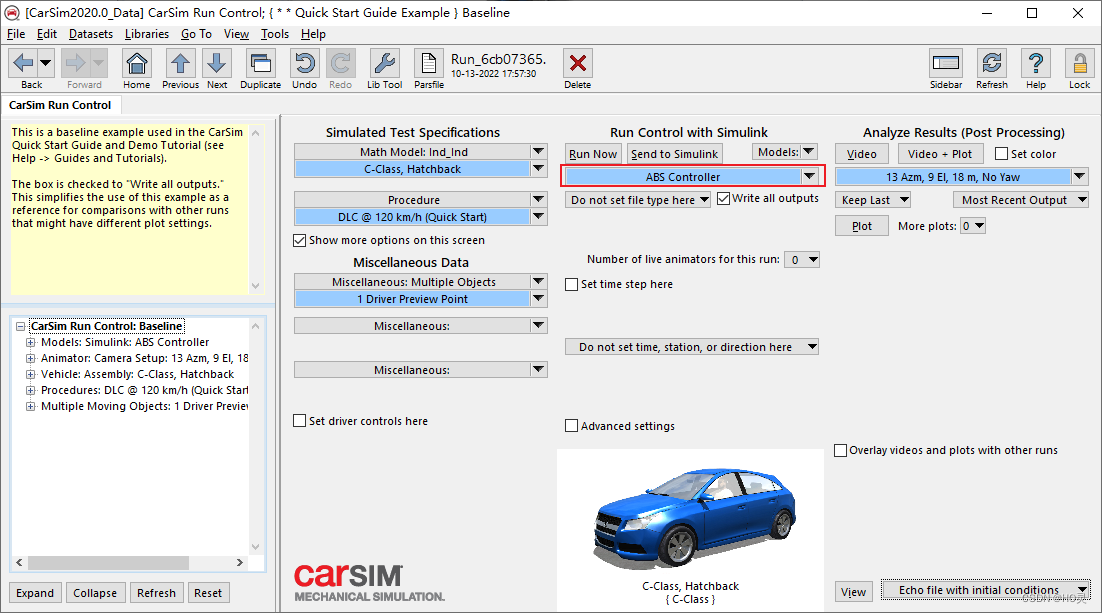Select the CarSim Run Control tab
1102x613 pixels.
(60, 105)
